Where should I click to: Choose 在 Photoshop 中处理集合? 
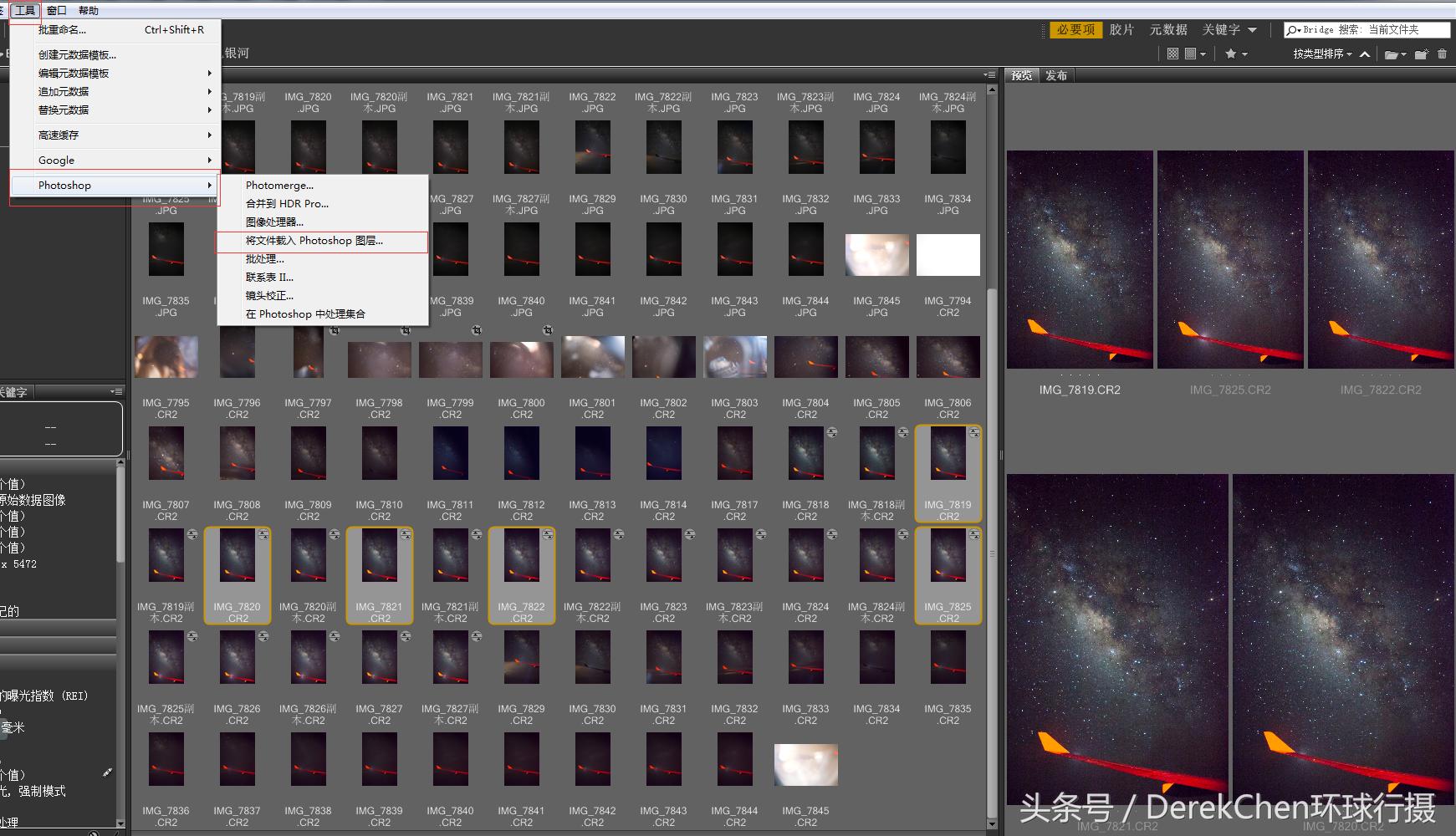[x=323, y=314]
